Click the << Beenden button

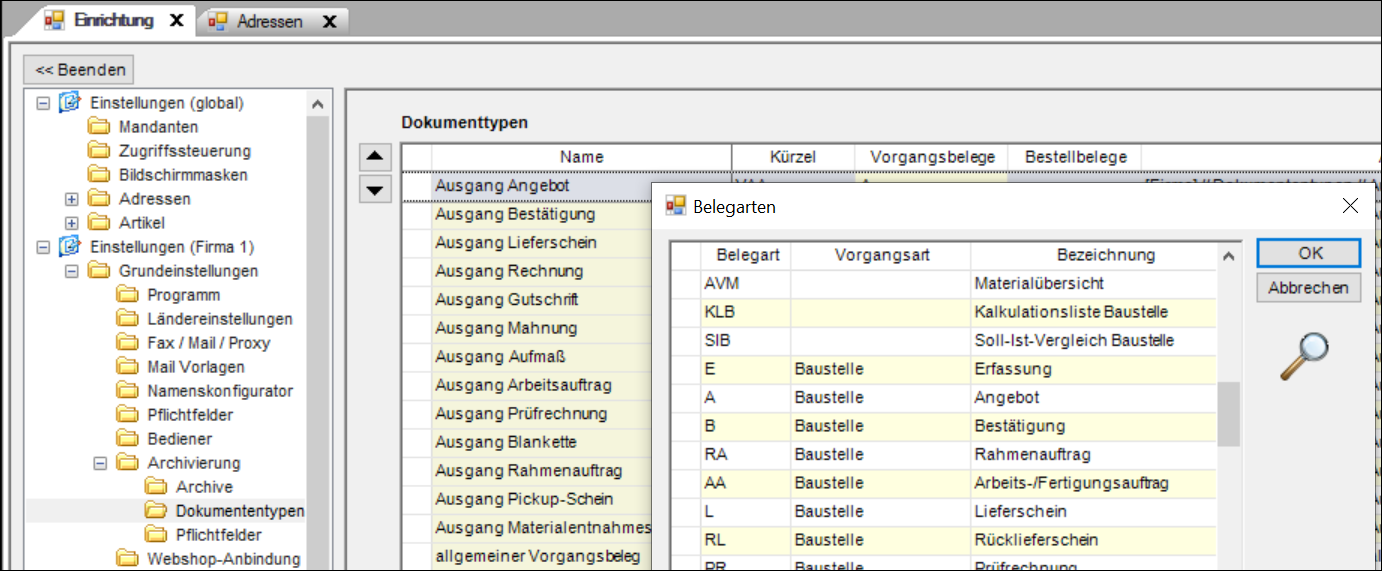coord(79,70)
